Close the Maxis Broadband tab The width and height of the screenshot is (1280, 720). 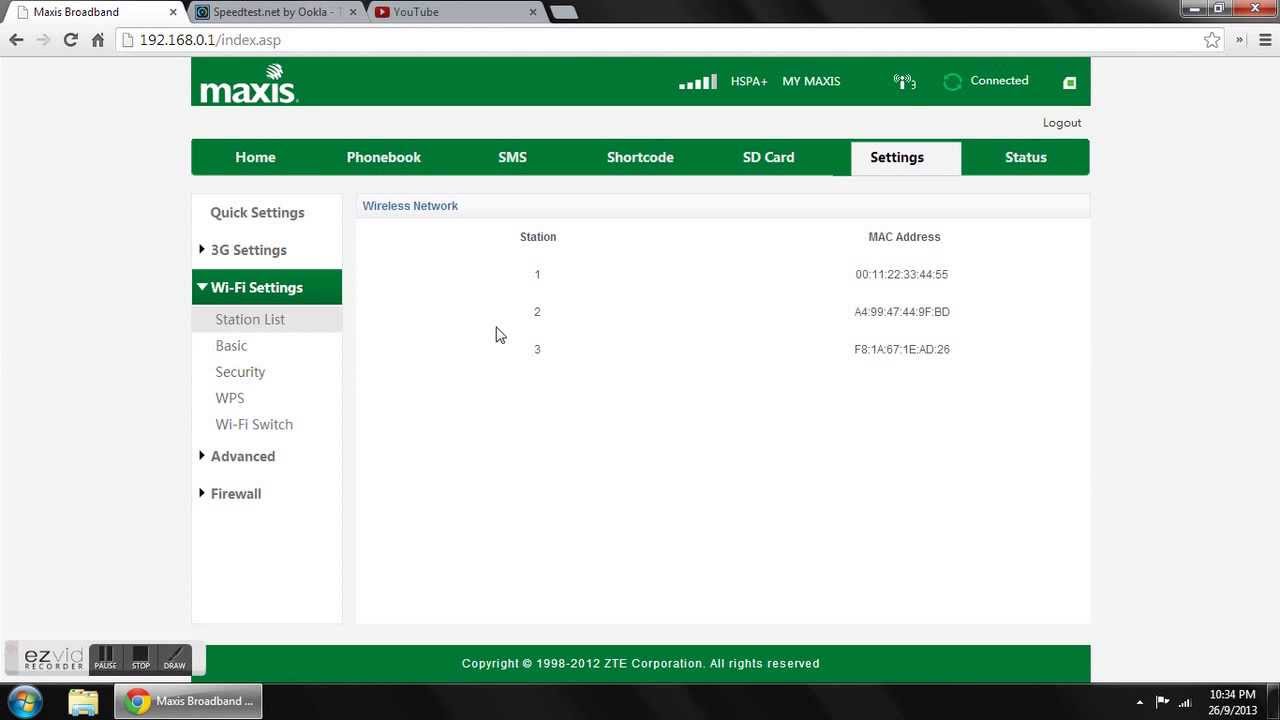(173, 12)
